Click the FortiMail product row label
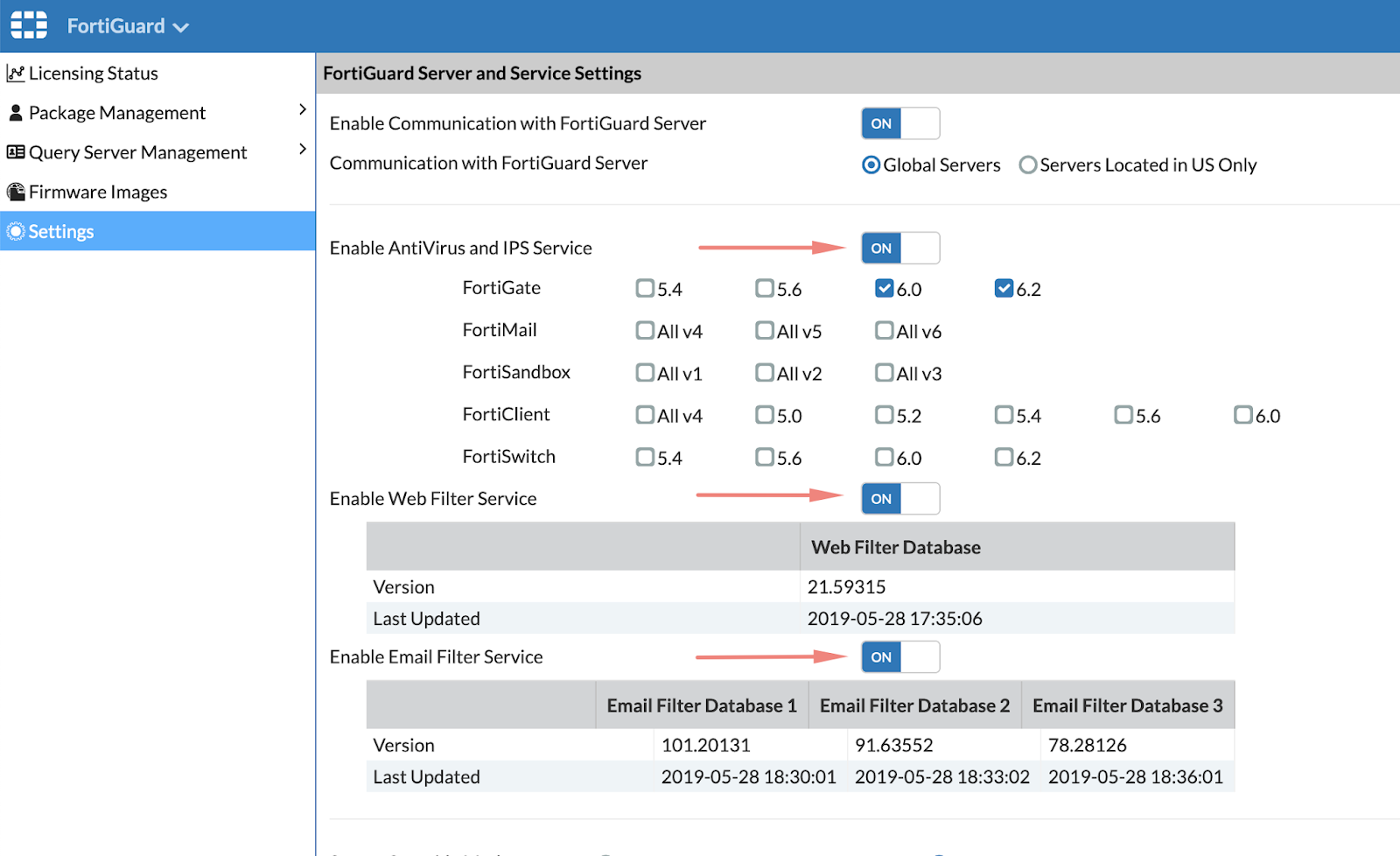The height and width of the screenshot is (856, 1400). (x=500, y=330)
